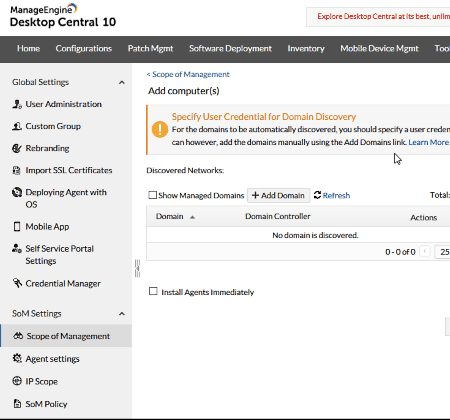Click the ManageEngine Desktop Central logo
450x420 pixels.
click(63, 16)
